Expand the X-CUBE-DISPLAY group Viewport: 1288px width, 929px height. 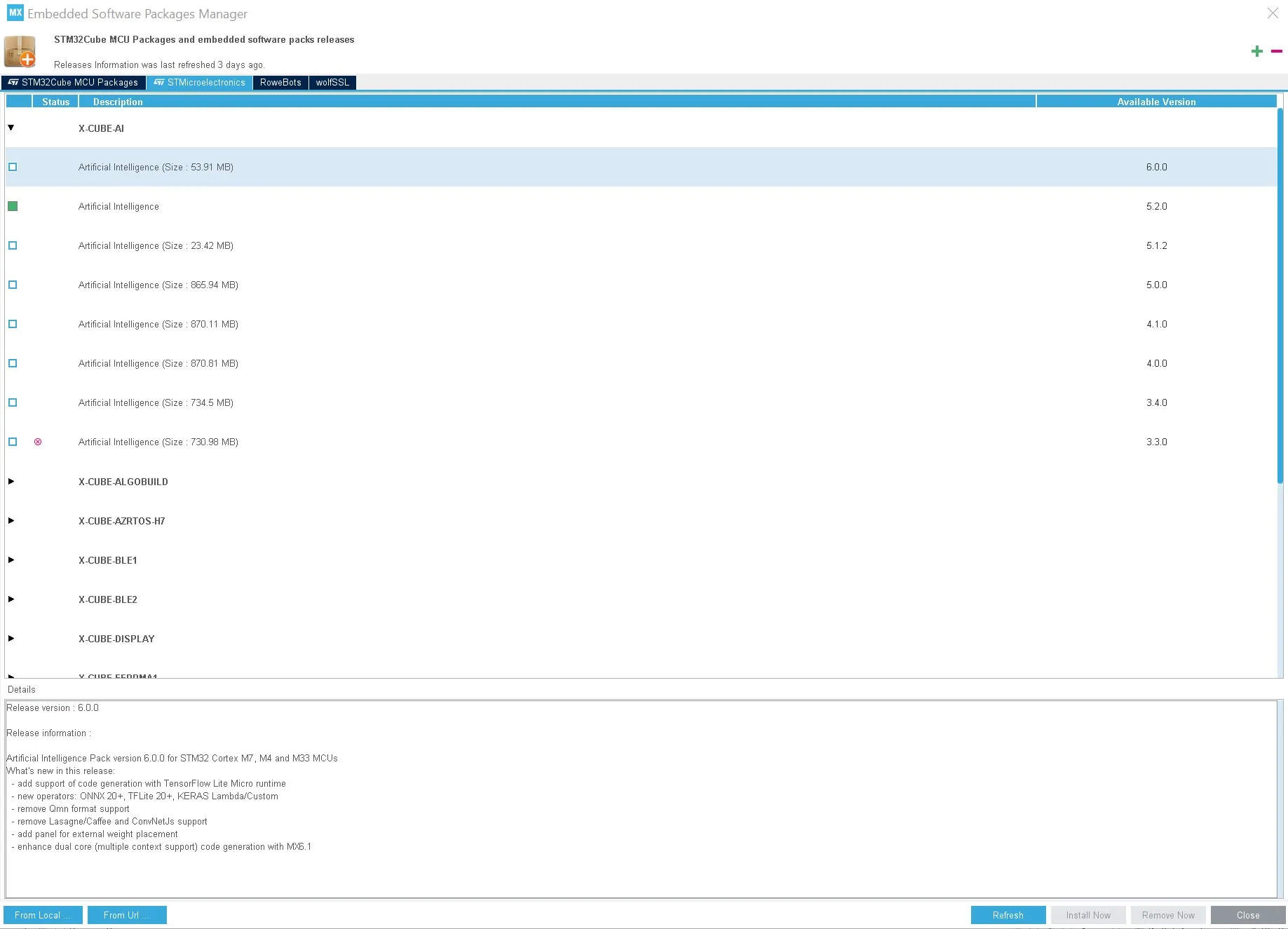(11, 639)
